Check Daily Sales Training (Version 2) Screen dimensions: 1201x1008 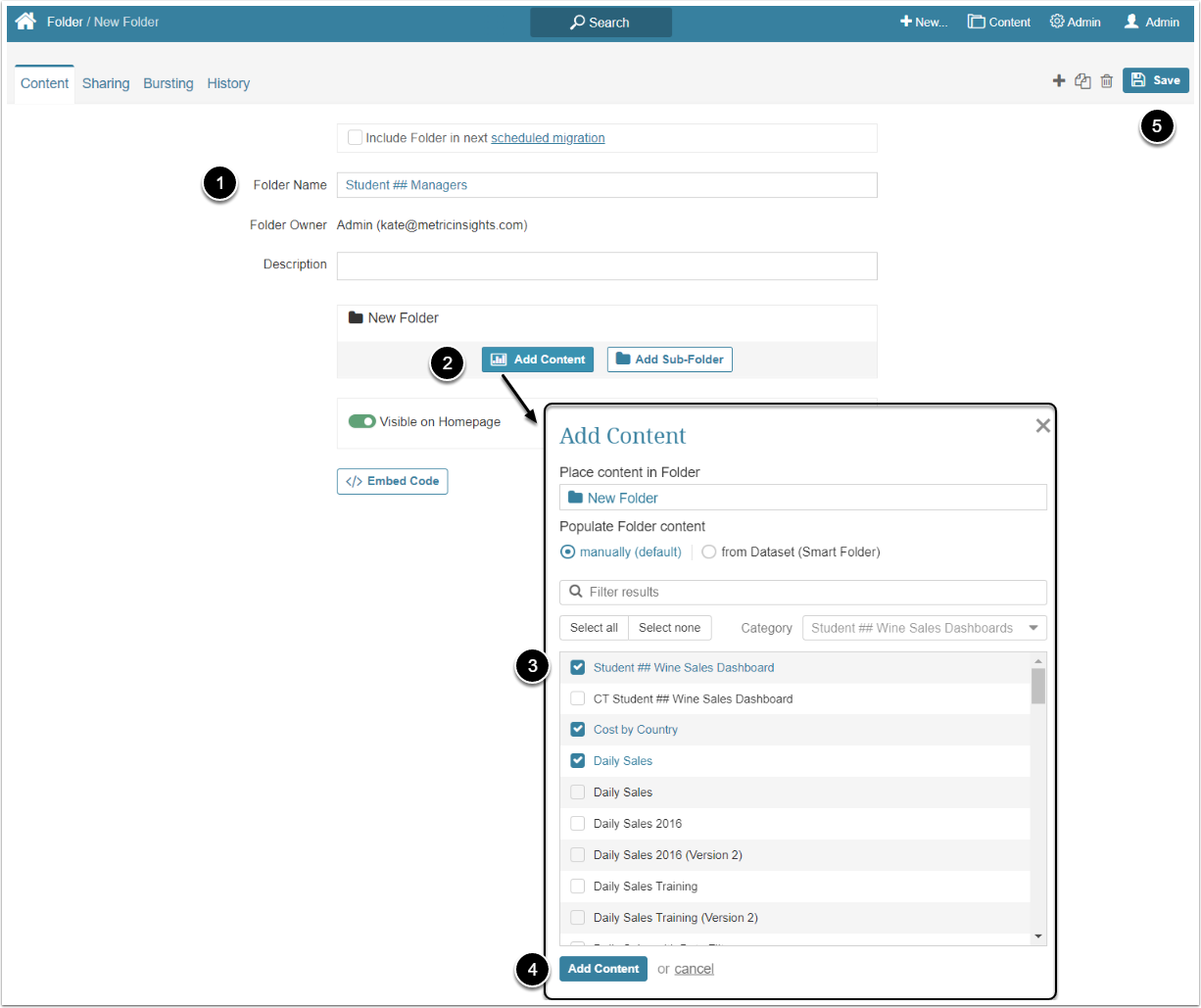[x=577, y=918]
